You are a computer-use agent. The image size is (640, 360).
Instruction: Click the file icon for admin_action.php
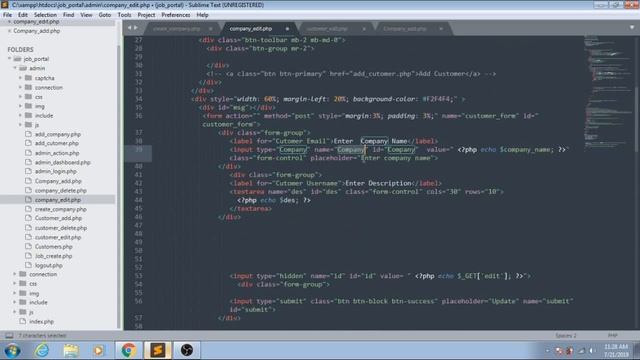[x=28, y=153]
